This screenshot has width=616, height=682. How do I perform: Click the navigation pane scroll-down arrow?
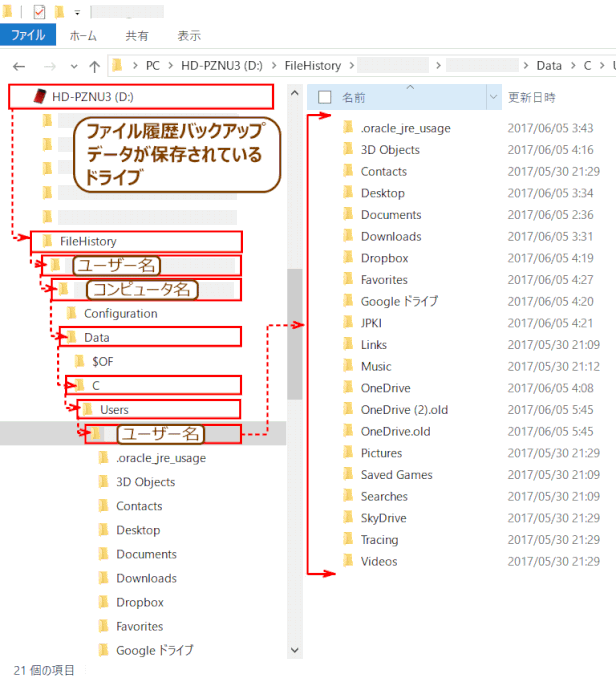click(295, 650)
